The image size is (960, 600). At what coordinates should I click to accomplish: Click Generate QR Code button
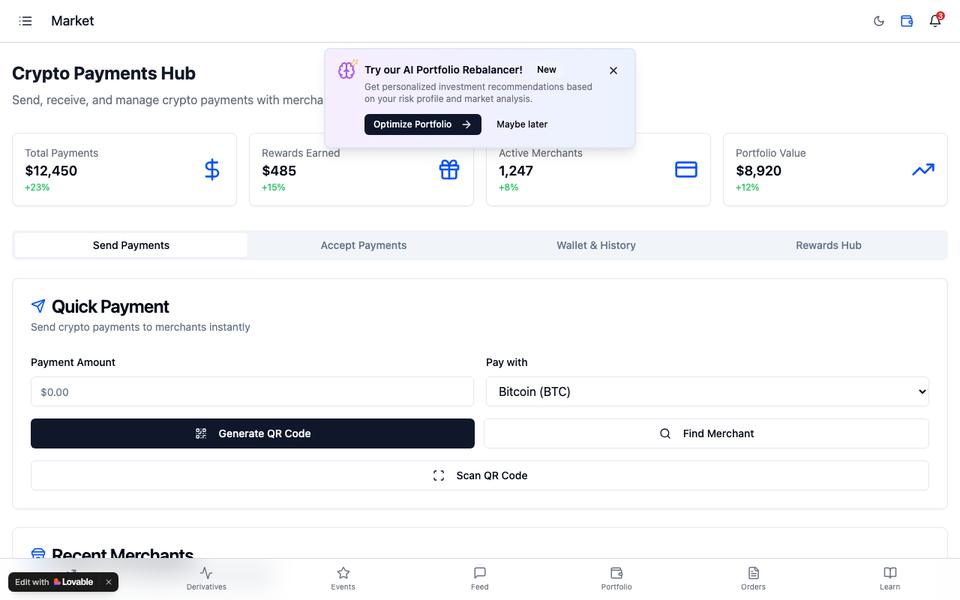click(x=252, y=433)
